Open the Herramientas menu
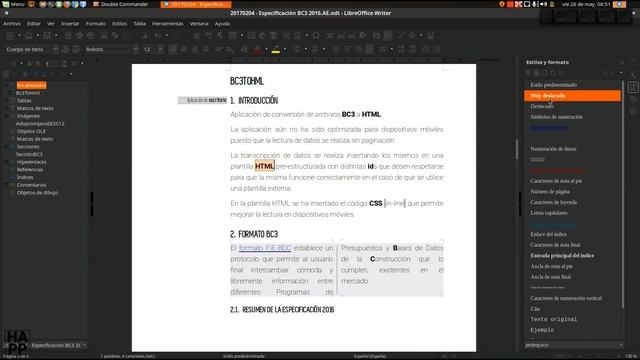The image size is (640, 360). pos(167,24)
